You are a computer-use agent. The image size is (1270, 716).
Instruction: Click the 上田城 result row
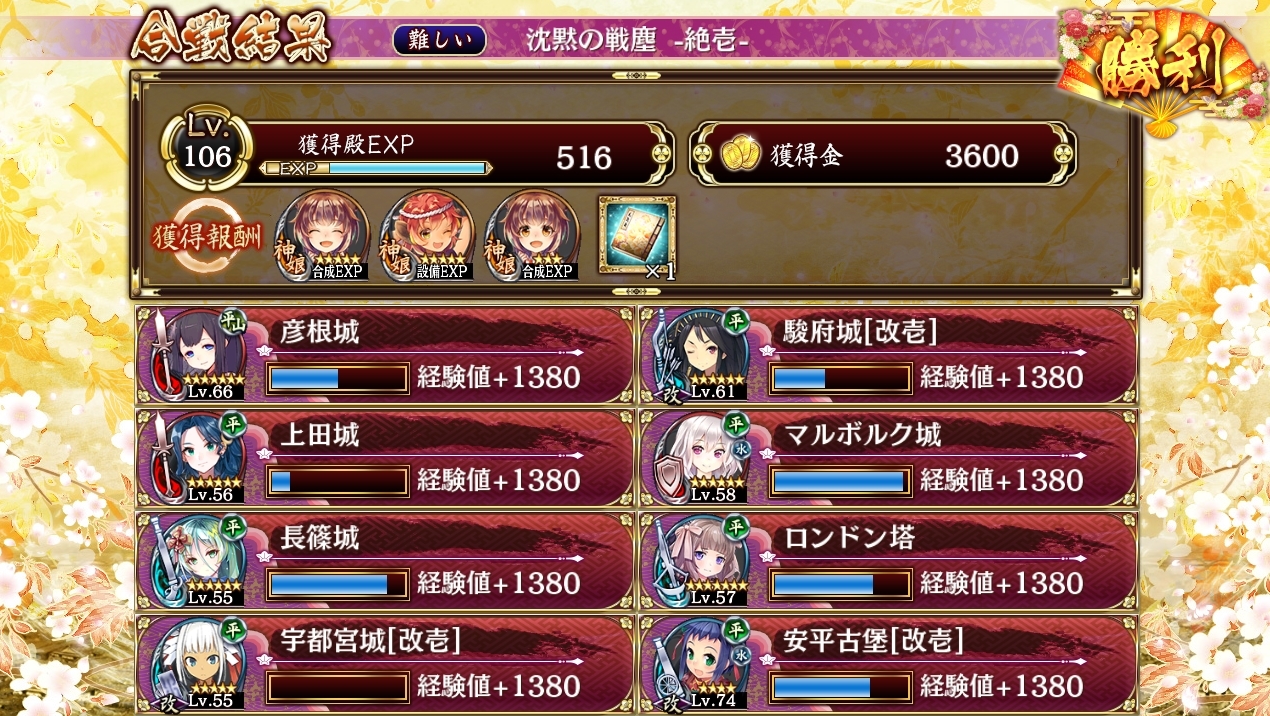click(385, 458)
